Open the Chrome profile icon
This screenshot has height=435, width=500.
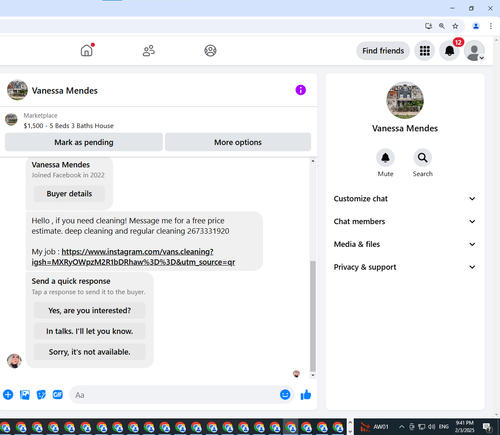click(476, 26)
